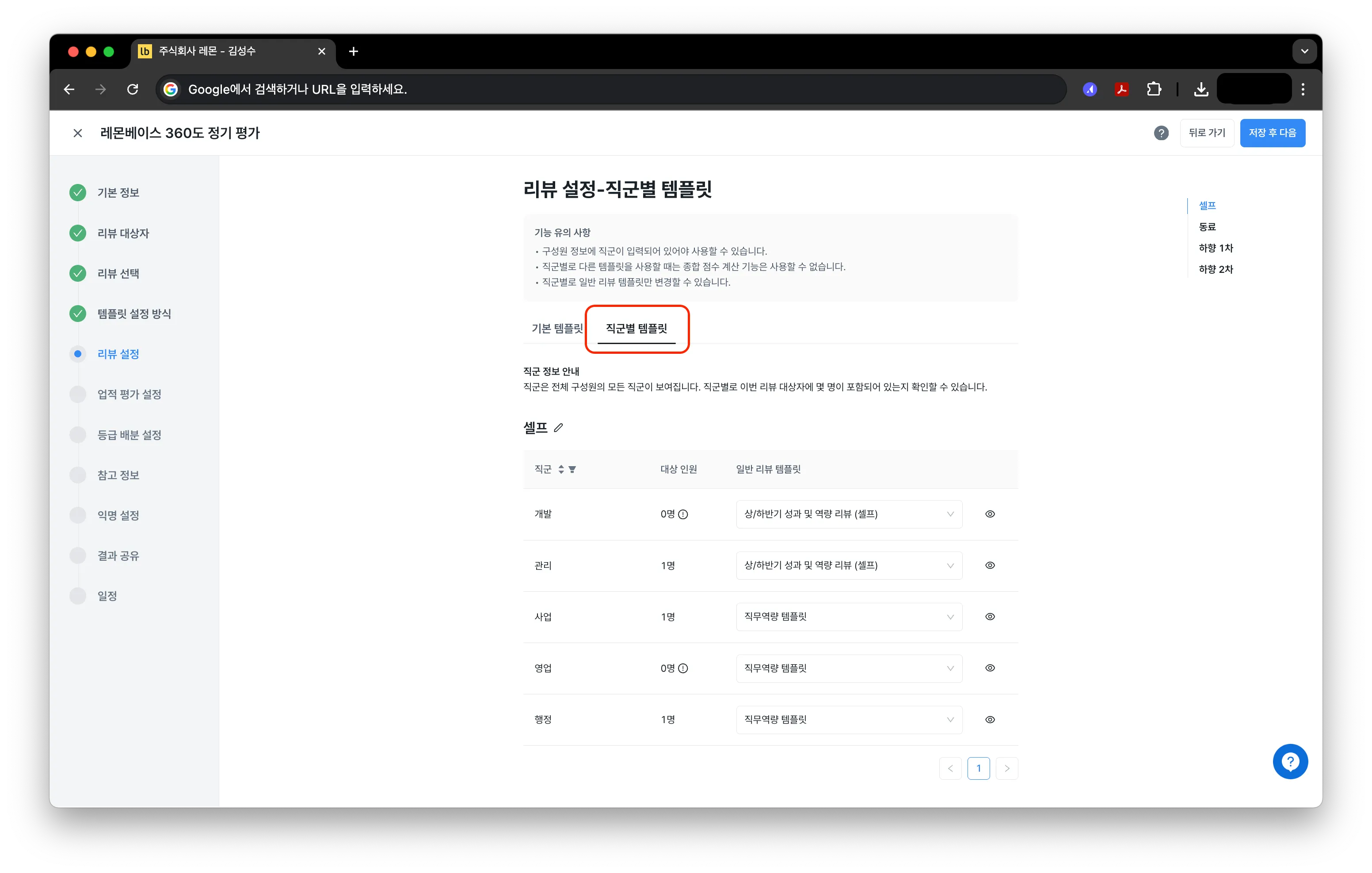
Task: Click the browser back arrow
Action: [69, 89]
